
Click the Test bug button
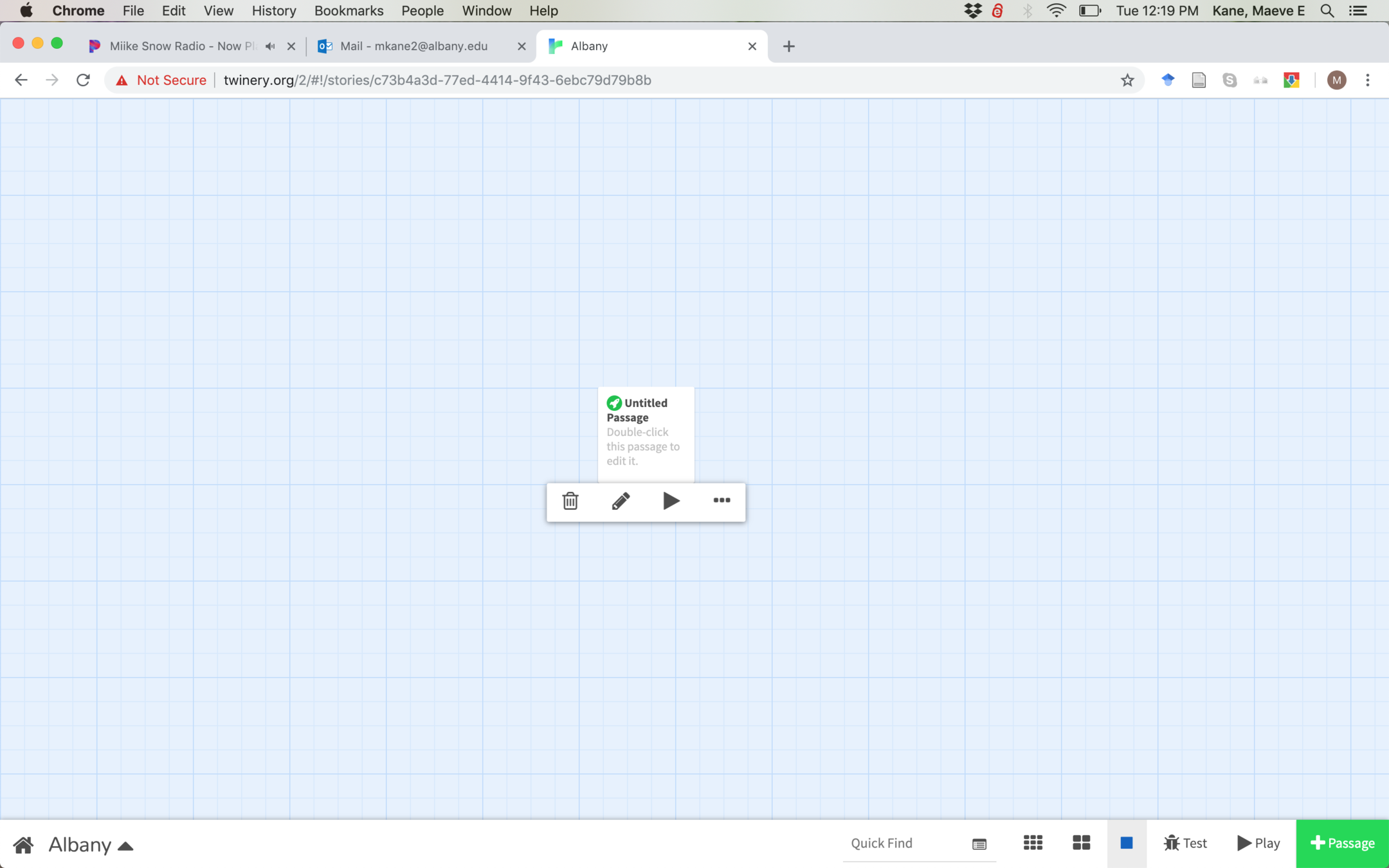(1185, 843)
